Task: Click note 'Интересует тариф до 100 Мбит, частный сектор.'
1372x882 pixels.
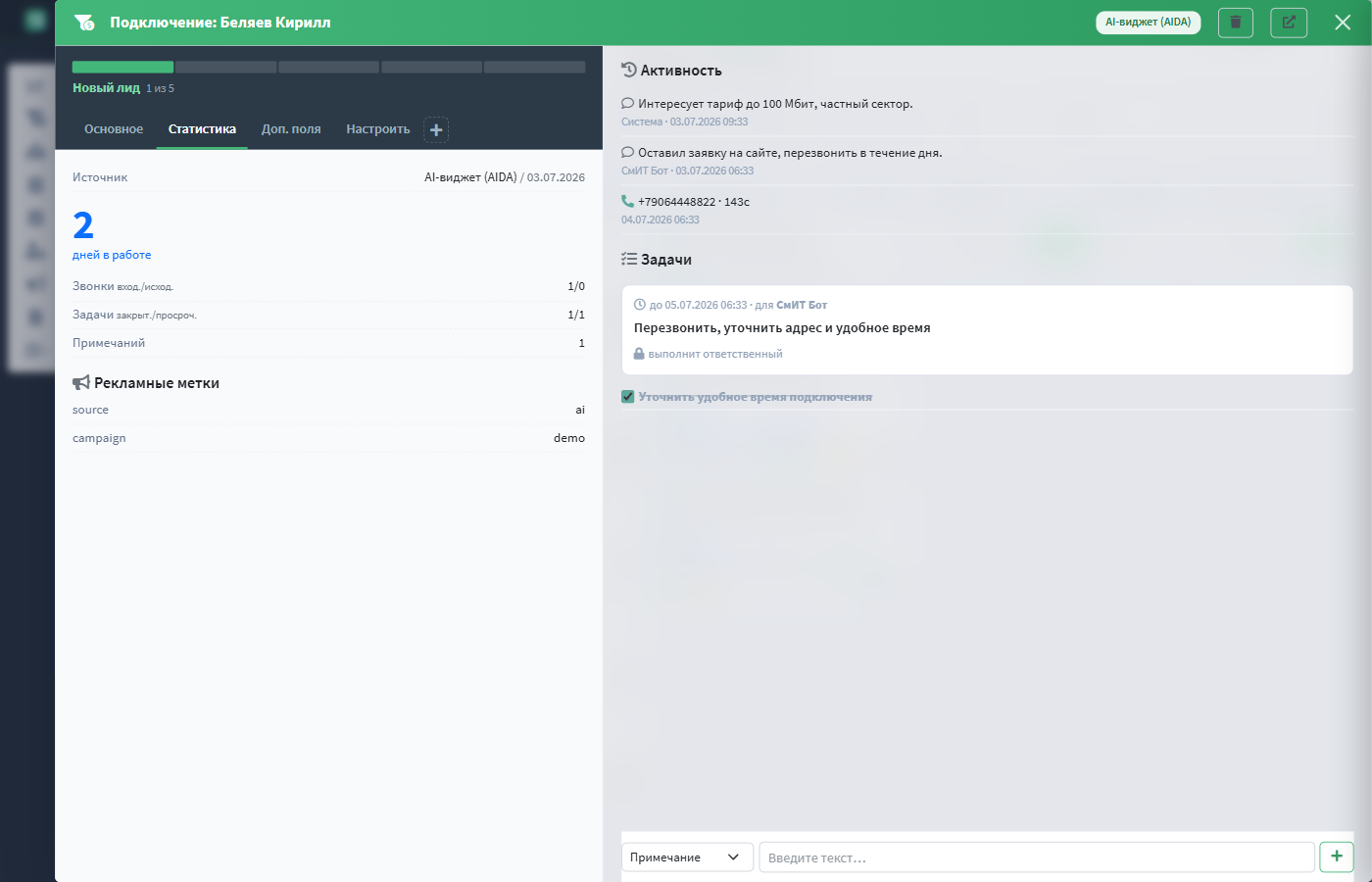Action: (775, 104)
